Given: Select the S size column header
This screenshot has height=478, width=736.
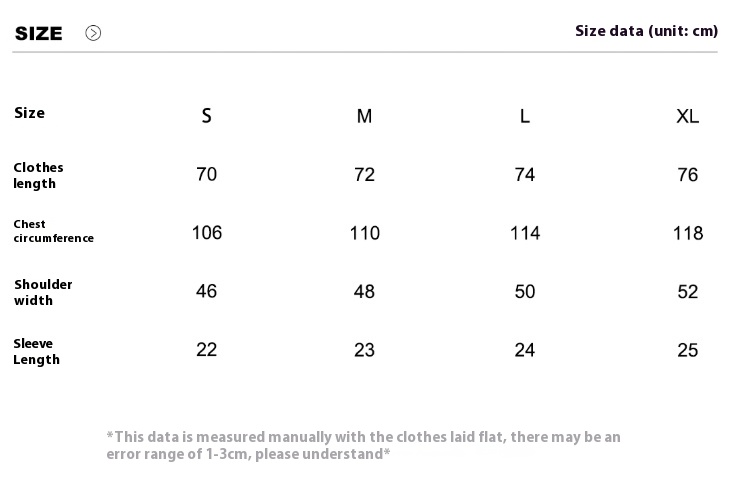Looking at the screenshot, I should tap(207, 116).
